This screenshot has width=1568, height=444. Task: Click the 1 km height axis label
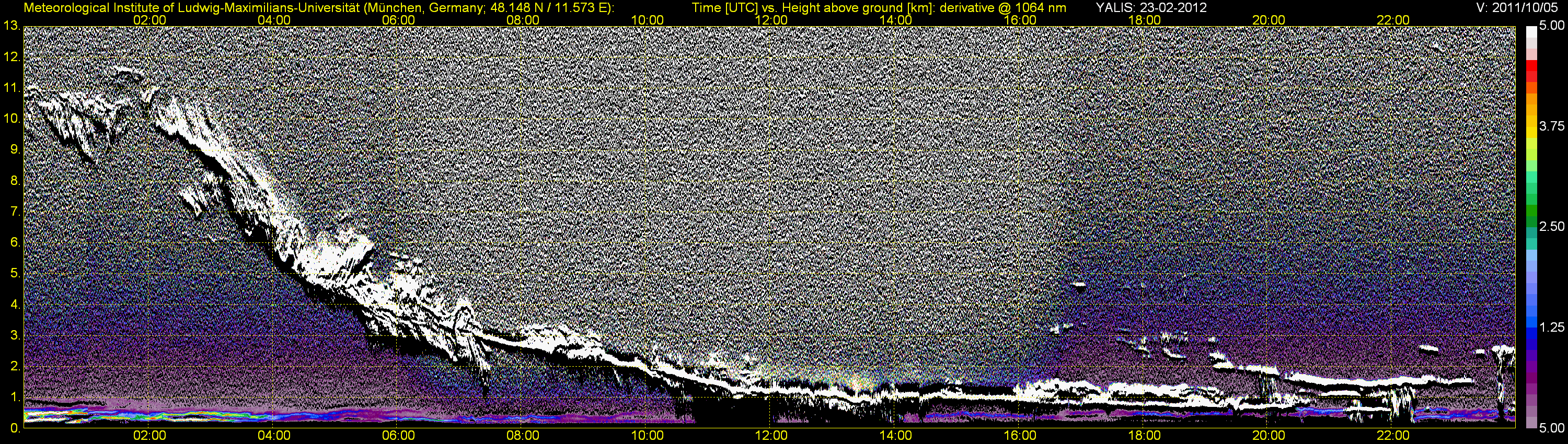point(15,397)
